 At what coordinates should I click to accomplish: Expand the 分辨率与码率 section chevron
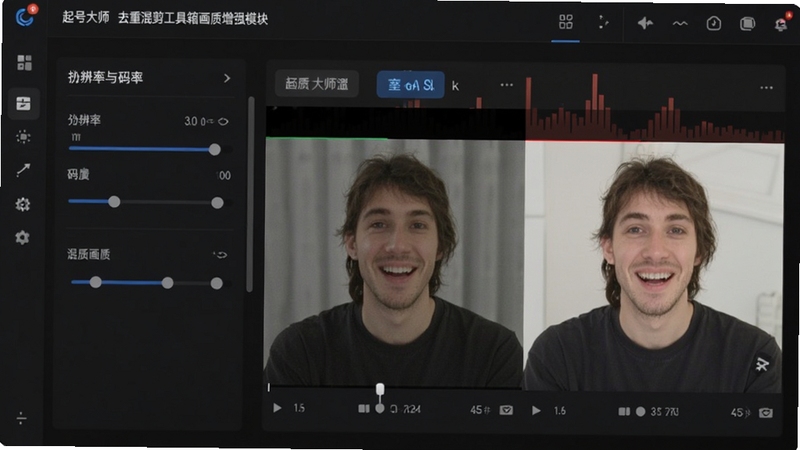pos(227,78)
